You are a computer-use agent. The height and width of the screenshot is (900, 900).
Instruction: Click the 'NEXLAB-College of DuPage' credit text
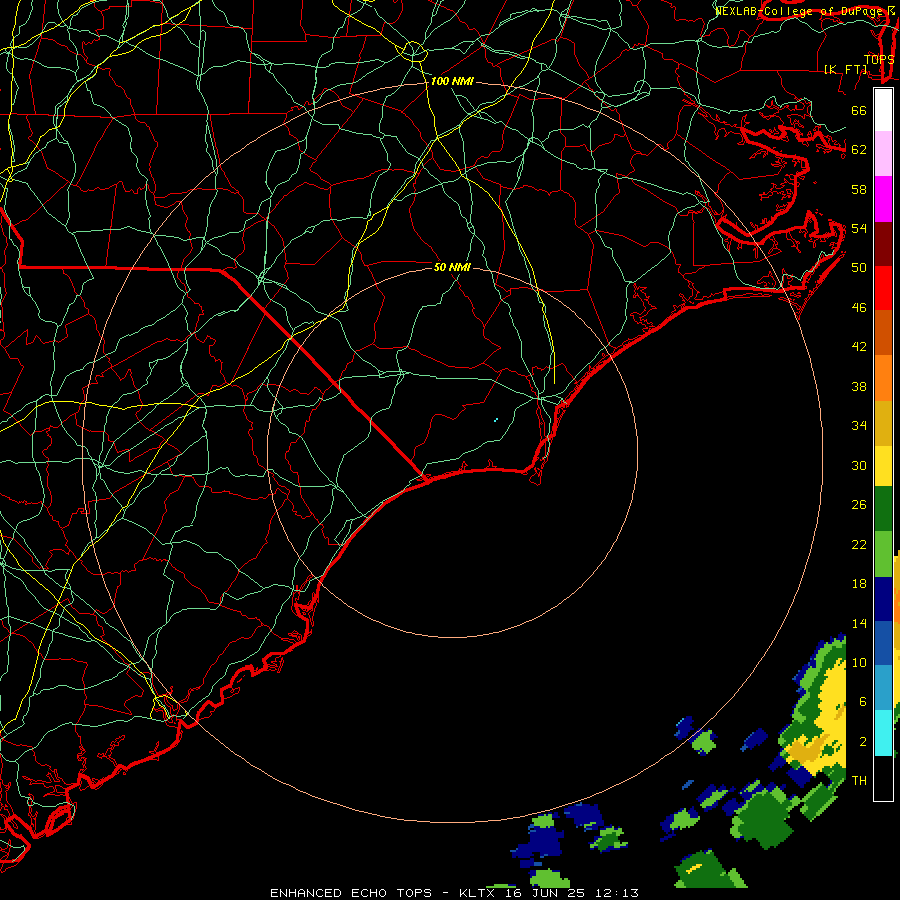[799, 11]
